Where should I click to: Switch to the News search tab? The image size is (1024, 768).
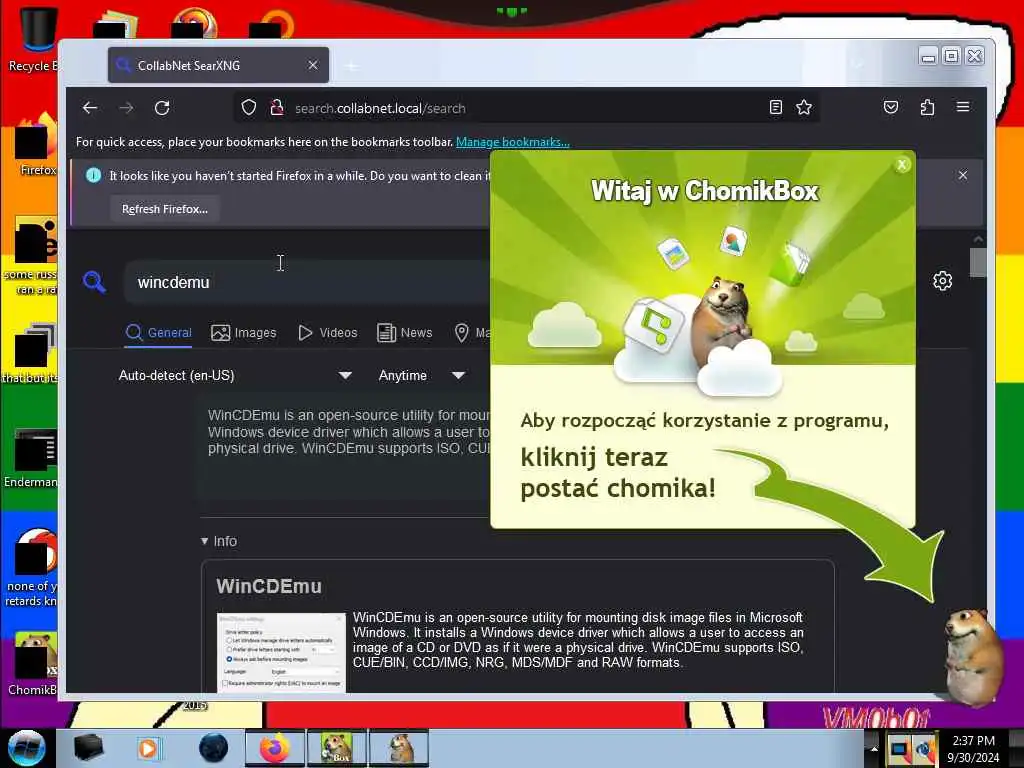point(405,332)
